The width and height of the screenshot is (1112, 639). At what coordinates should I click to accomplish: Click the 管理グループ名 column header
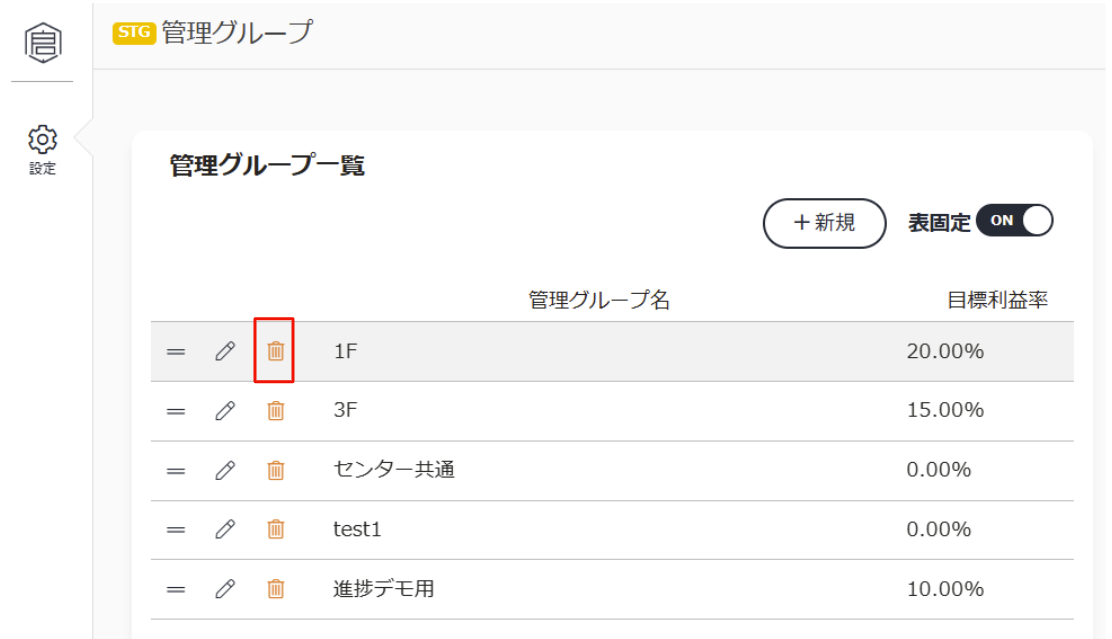point(599,300)
